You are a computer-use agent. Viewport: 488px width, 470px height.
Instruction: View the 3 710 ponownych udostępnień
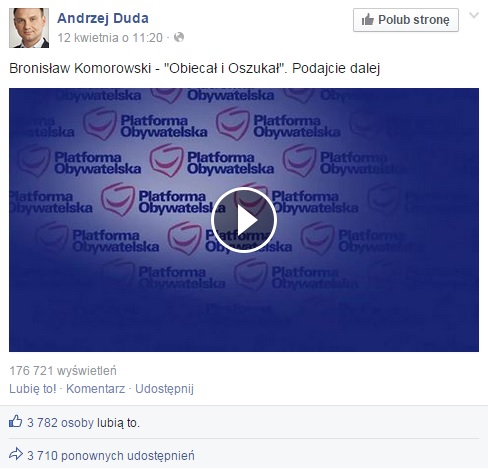click(x=111, y=456)
